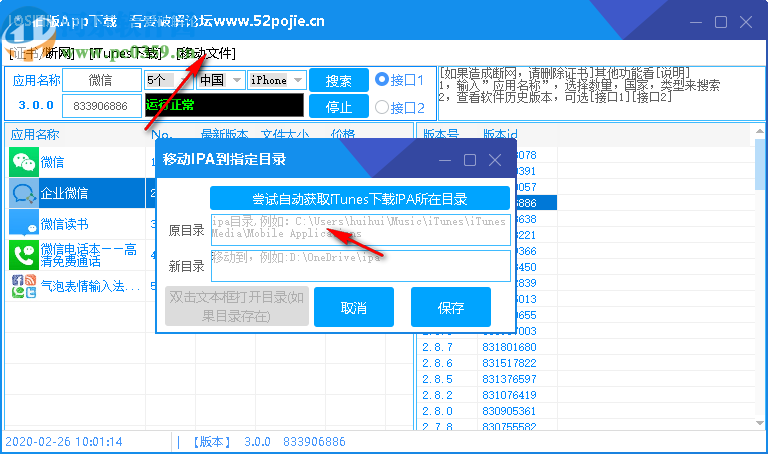This screenshot has width=768, height=454.
Task: Maximize the 移动IPA到指定目录 dialog
Action: click(470, 160)
